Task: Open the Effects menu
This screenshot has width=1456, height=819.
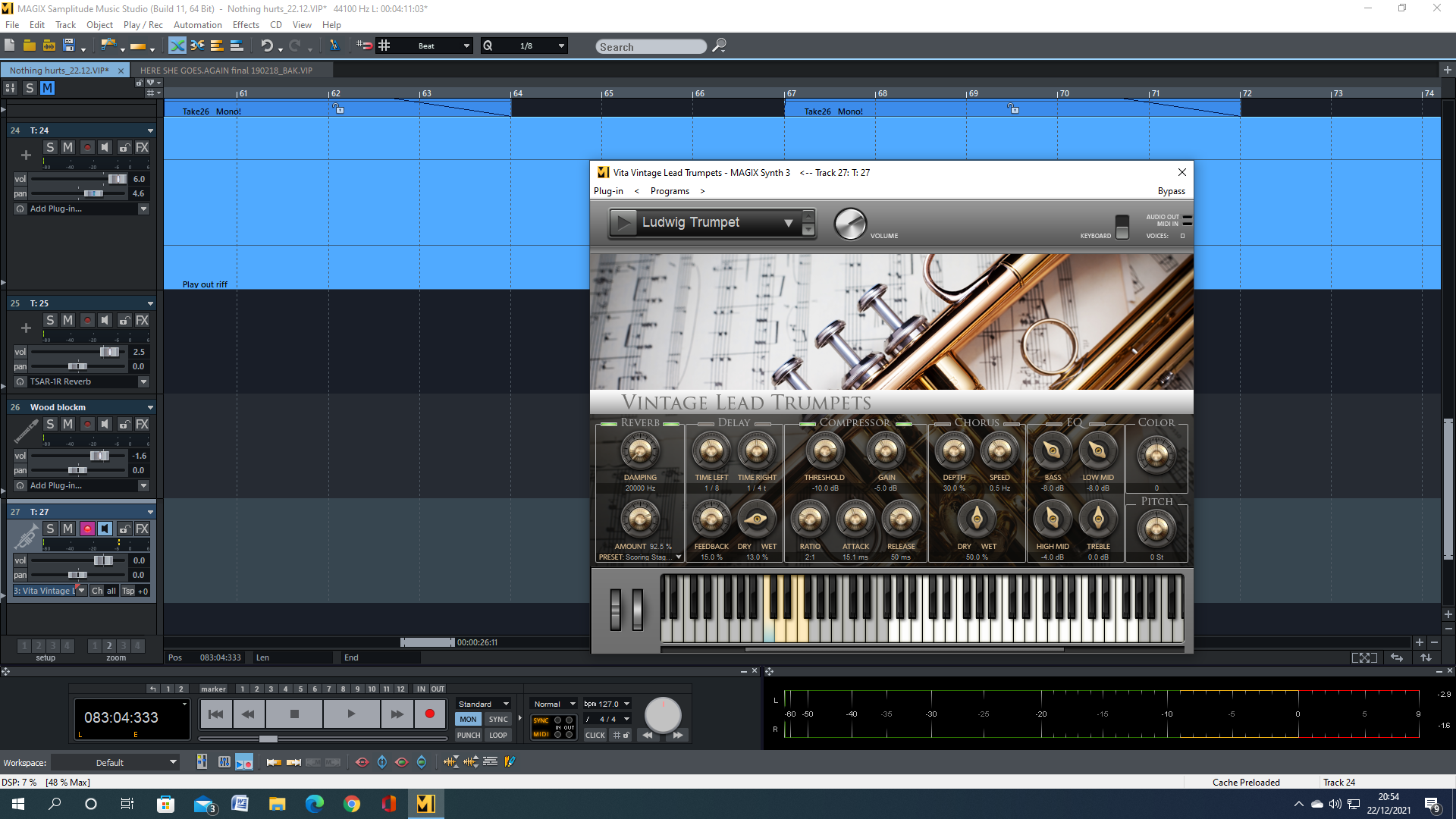Action: 246,25
